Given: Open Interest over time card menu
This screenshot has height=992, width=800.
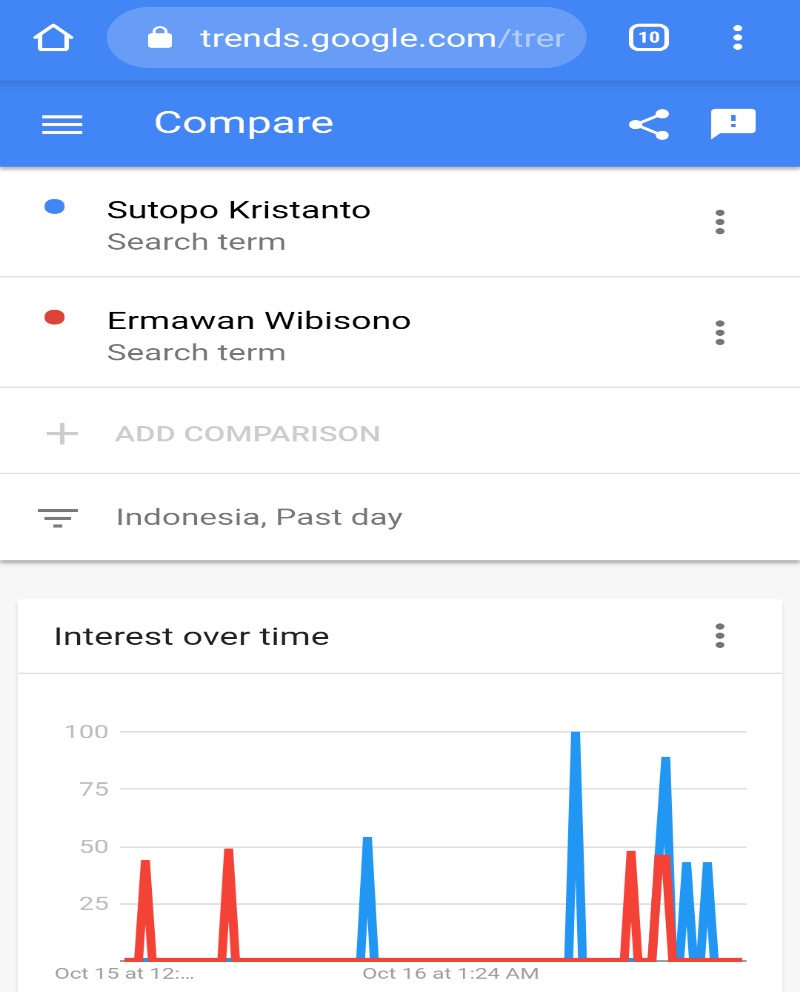Looking at the screenshot, I should point(719,636).
